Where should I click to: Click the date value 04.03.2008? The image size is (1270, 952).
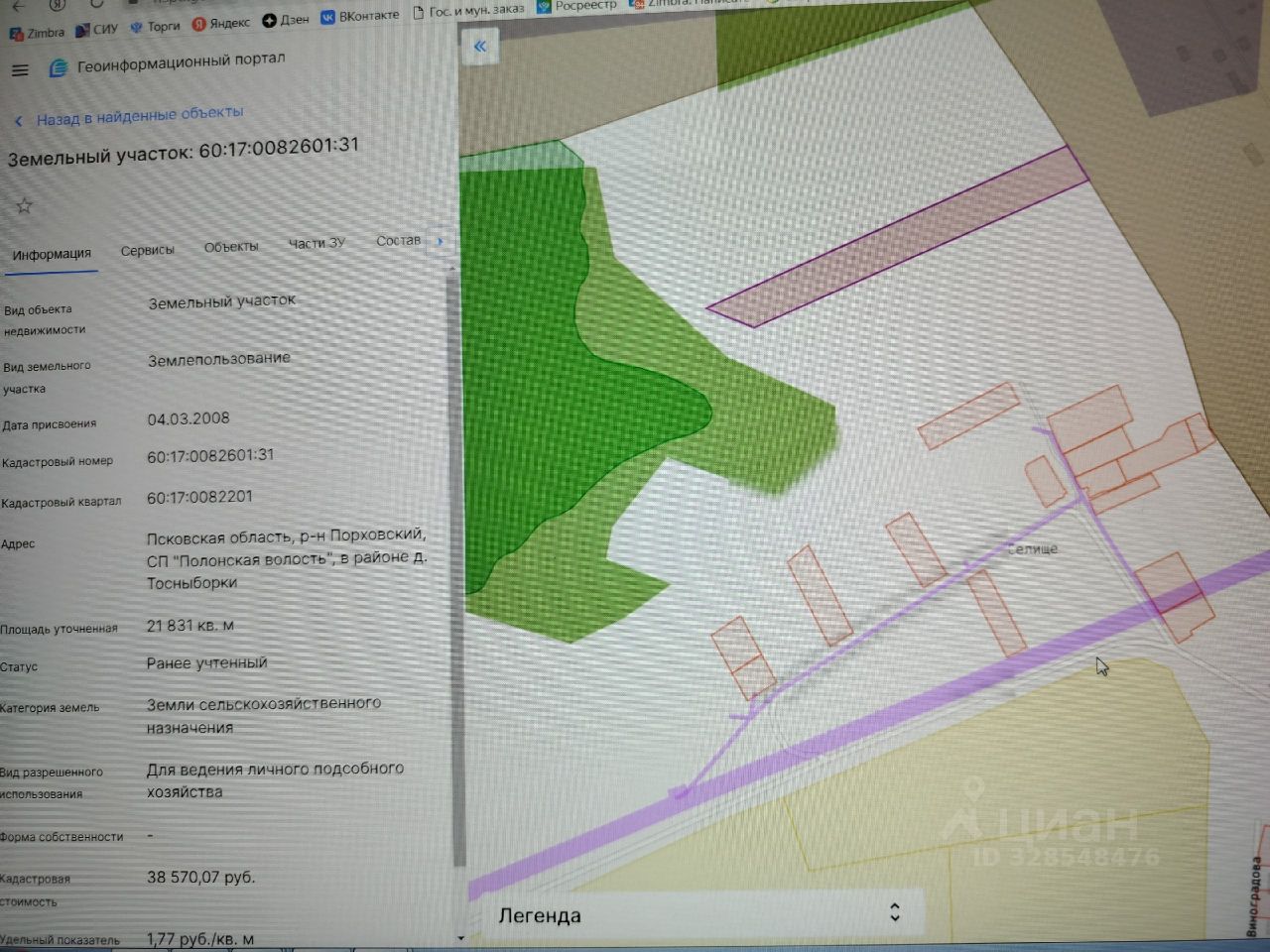click(x=189, y=418)
